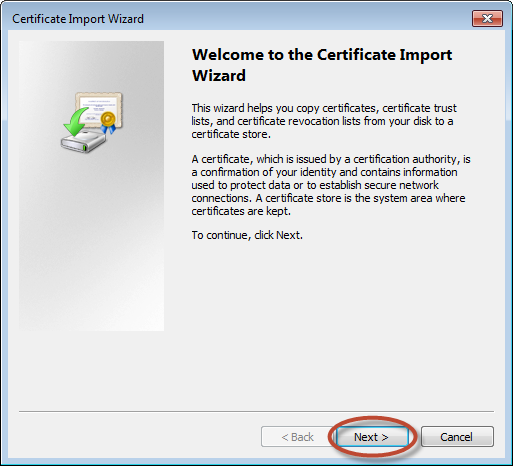The height and width of the screenshot is (466, 513).
Task: Click the grayed-out < Back button
Action: 297,437
